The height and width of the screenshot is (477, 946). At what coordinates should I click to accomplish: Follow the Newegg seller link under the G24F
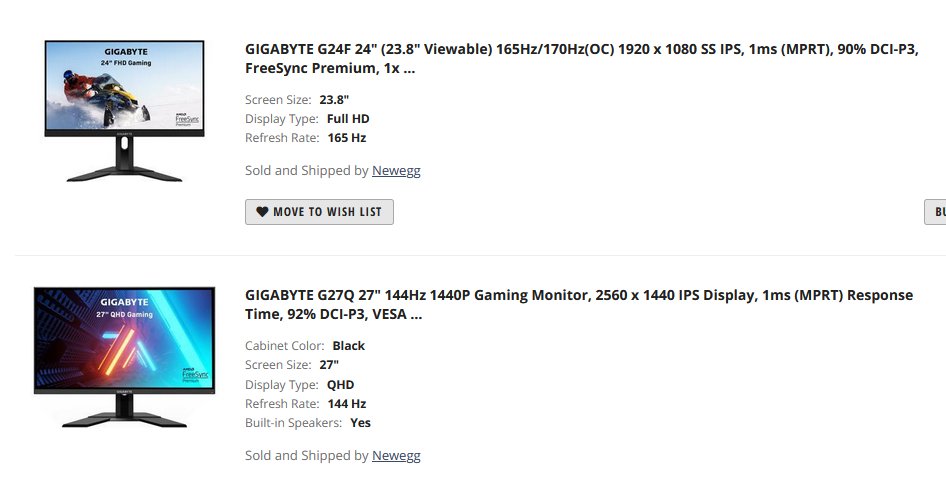[x=396, y=171]
